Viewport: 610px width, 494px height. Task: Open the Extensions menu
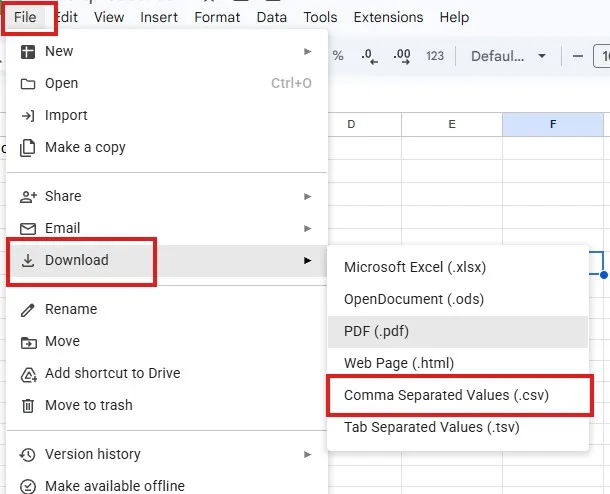click(x=388, y=18)
